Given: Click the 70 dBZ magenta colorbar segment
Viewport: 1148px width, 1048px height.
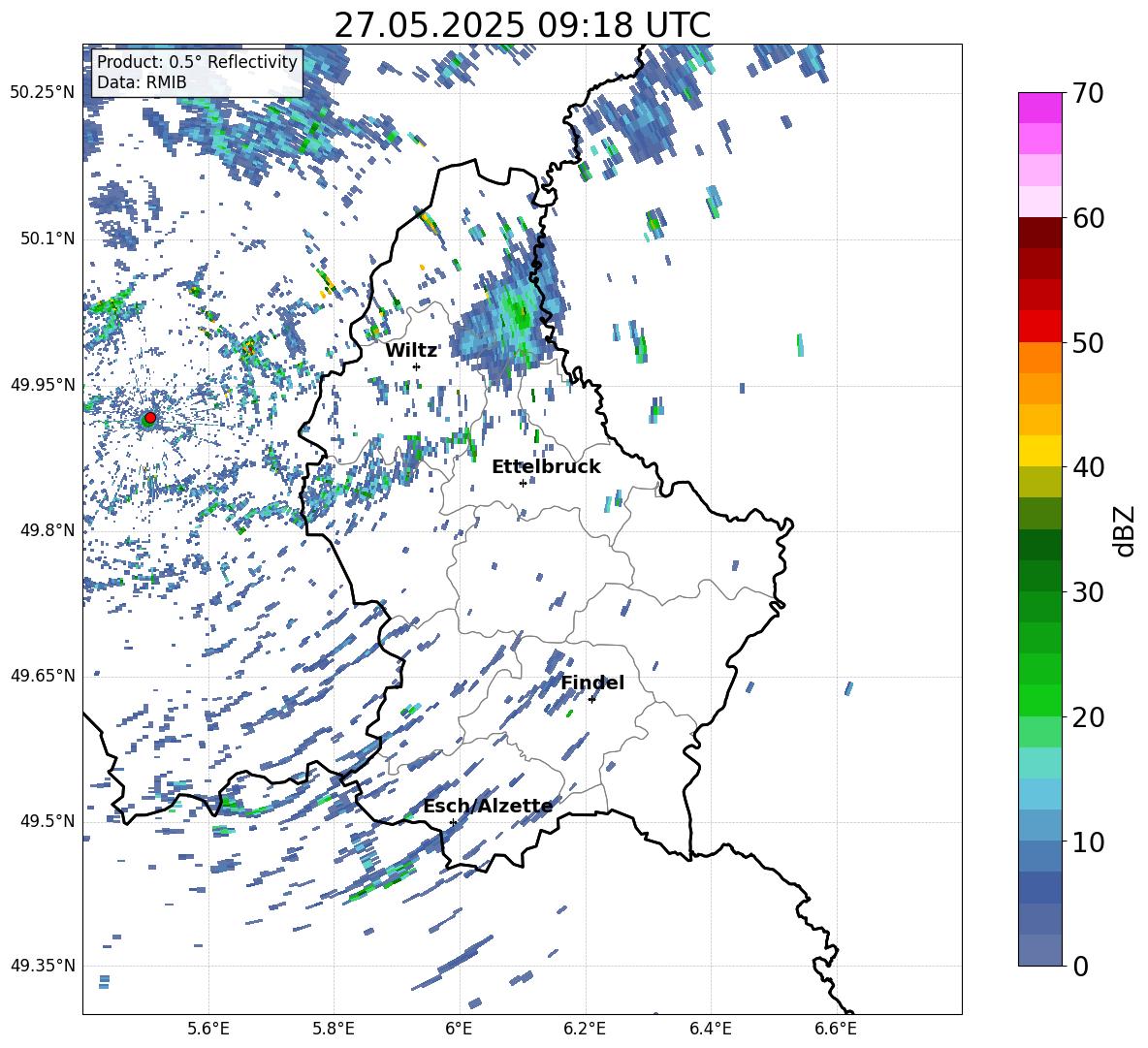Looking at the screenshot, I should pos(1039,108).
